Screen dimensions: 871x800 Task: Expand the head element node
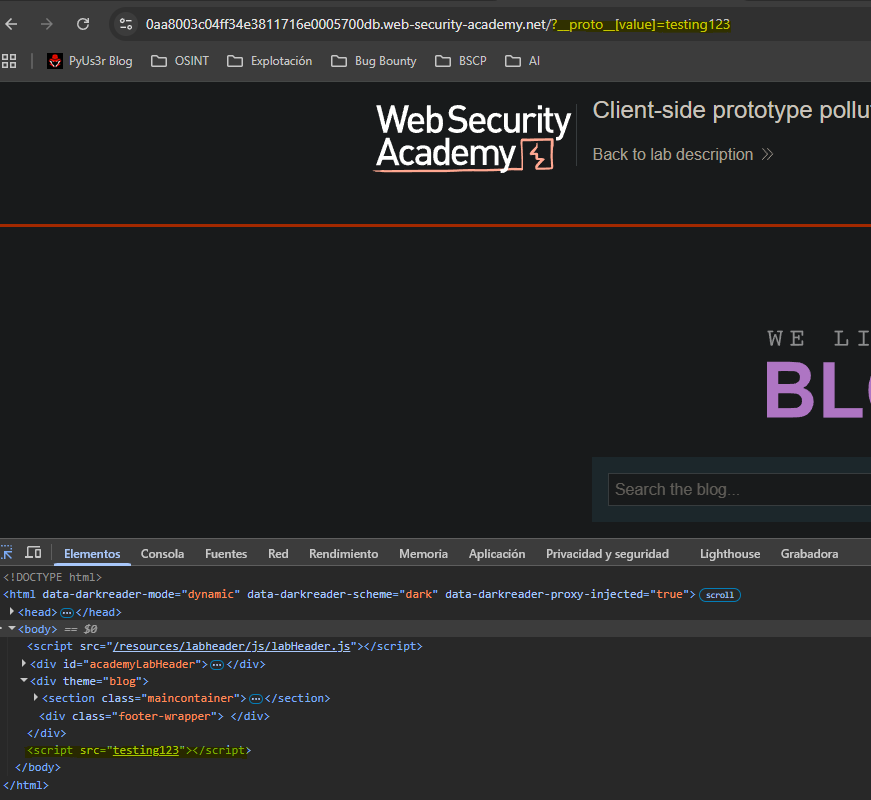coord(13,612)
